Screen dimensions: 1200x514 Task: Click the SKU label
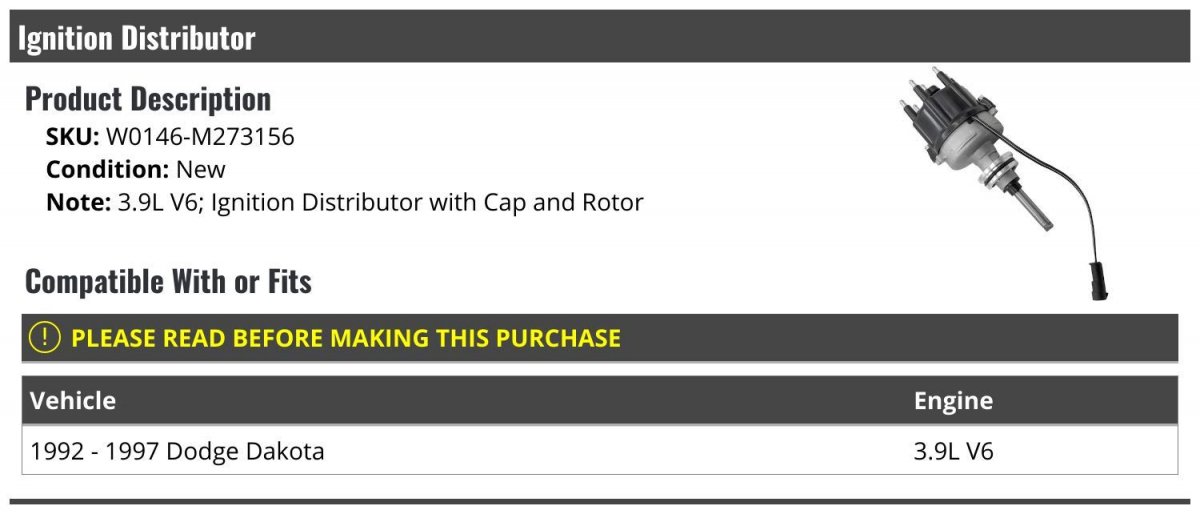pyautogui.click(x=72, y=137)
